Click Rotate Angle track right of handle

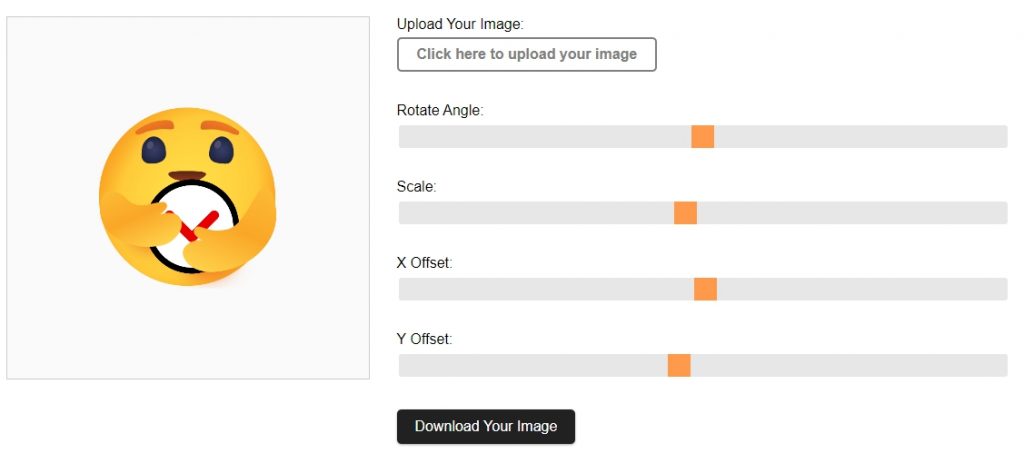point(861,136)
